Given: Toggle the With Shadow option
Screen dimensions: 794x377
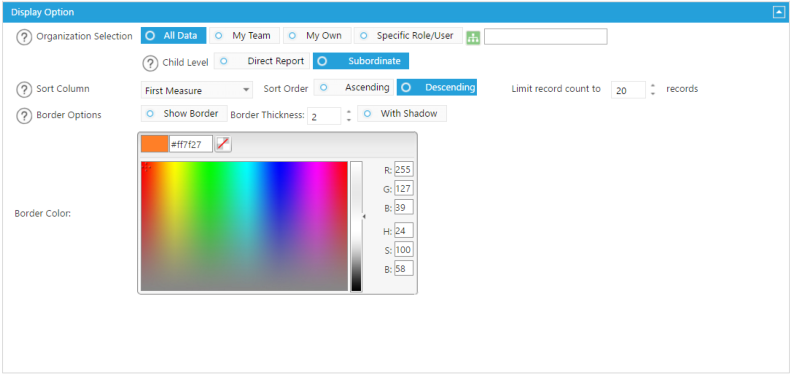Looking at the screenshot, I should click(402, 114).
